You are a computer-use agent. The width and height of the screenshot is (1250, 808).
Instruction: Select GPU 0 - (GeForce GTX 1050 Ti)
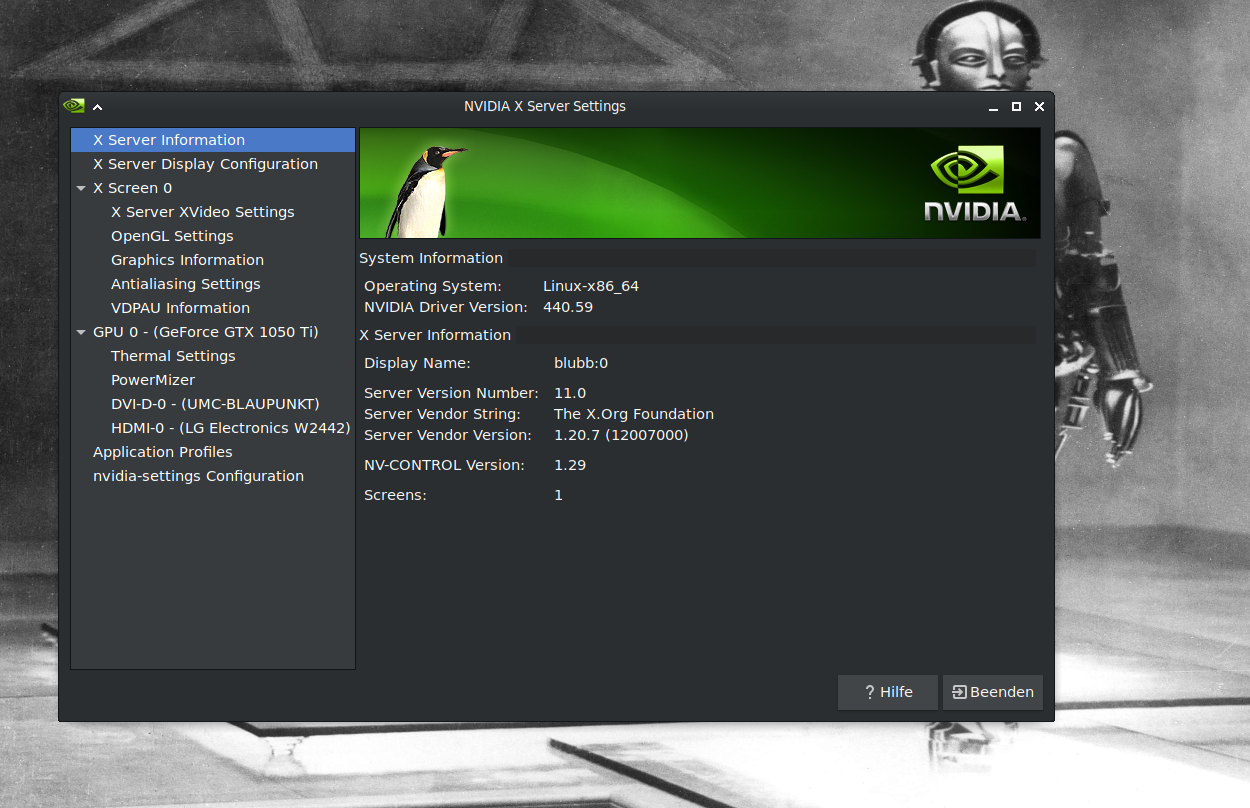click(206, 332)
